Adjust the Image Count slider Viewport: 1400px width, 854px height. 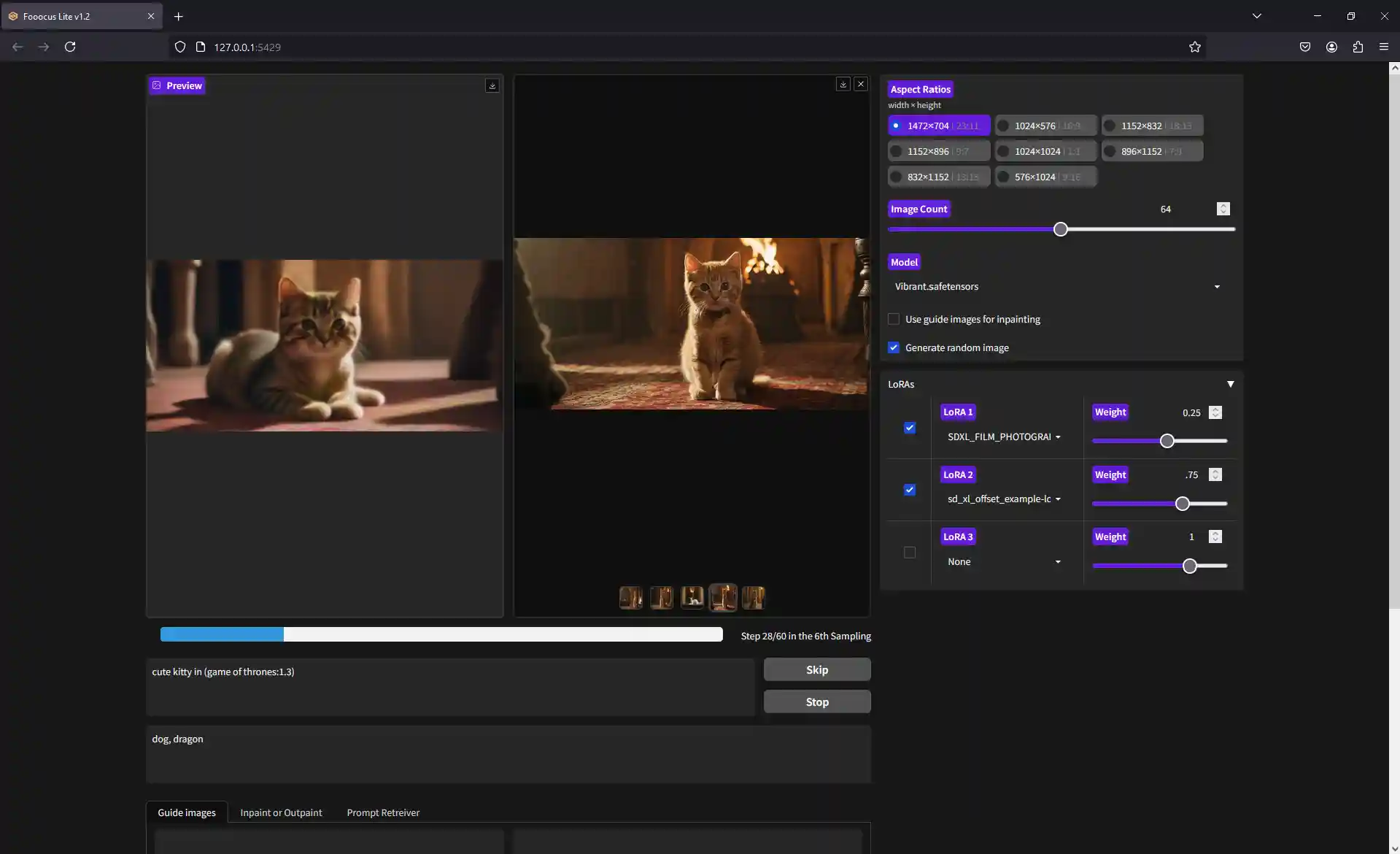pyautogui.click(x=1060, y=229)
